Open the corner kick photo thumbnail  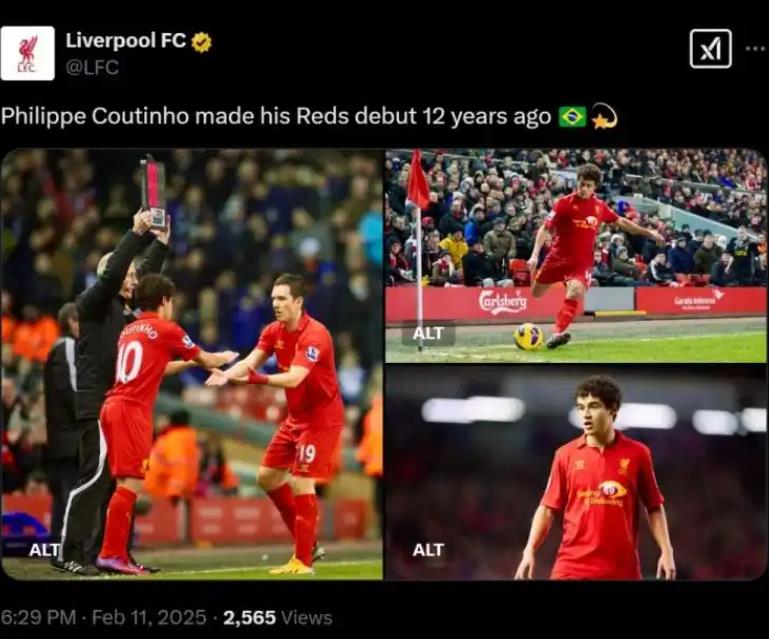(x=576, y=256)
